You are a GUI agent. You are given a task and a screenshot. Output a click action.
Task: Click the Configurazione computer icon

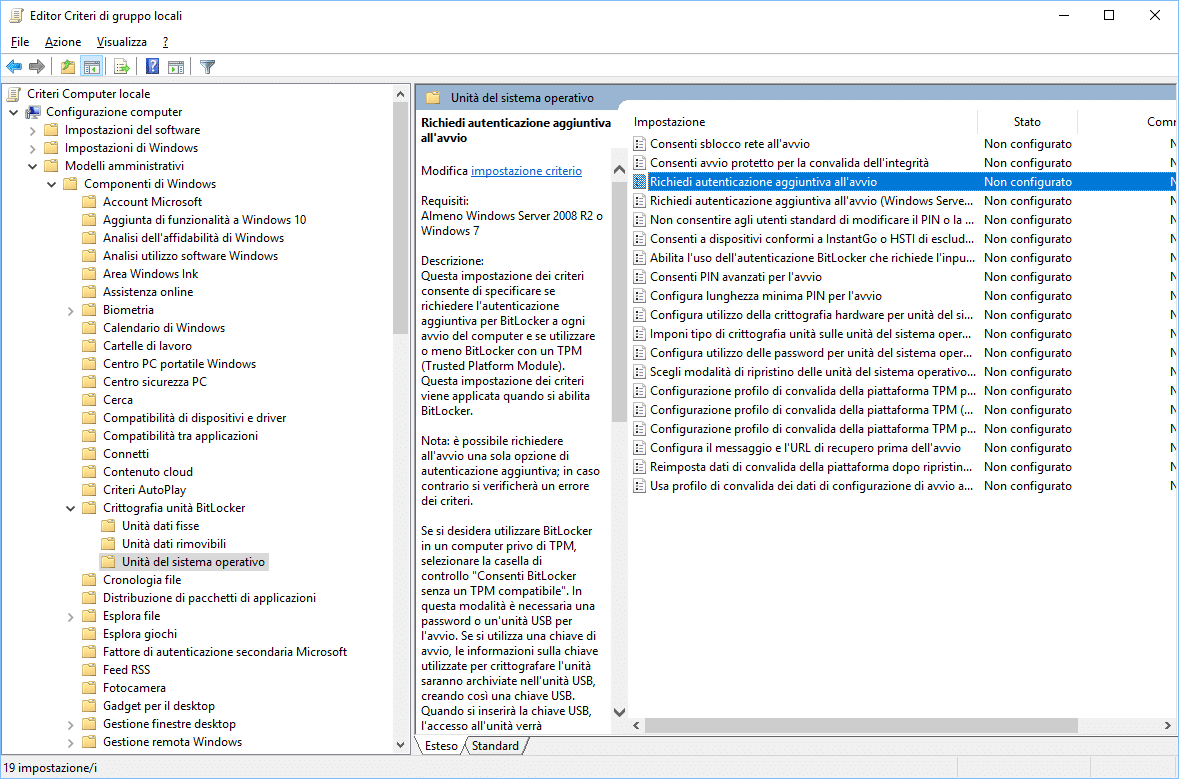pyautogui.click(x=32, y=112)
